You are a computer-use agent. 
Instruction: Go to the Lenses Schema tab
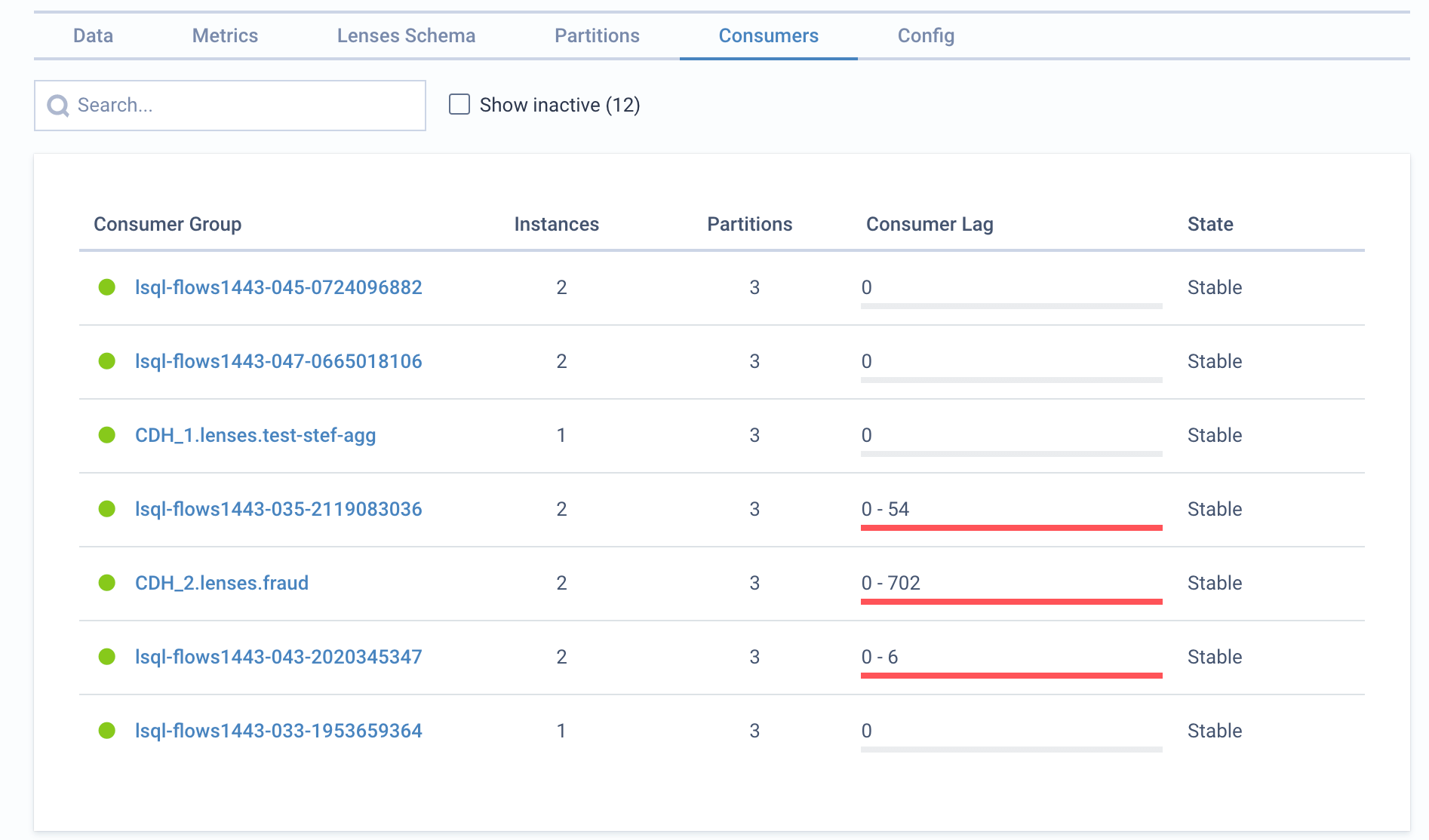406,35
